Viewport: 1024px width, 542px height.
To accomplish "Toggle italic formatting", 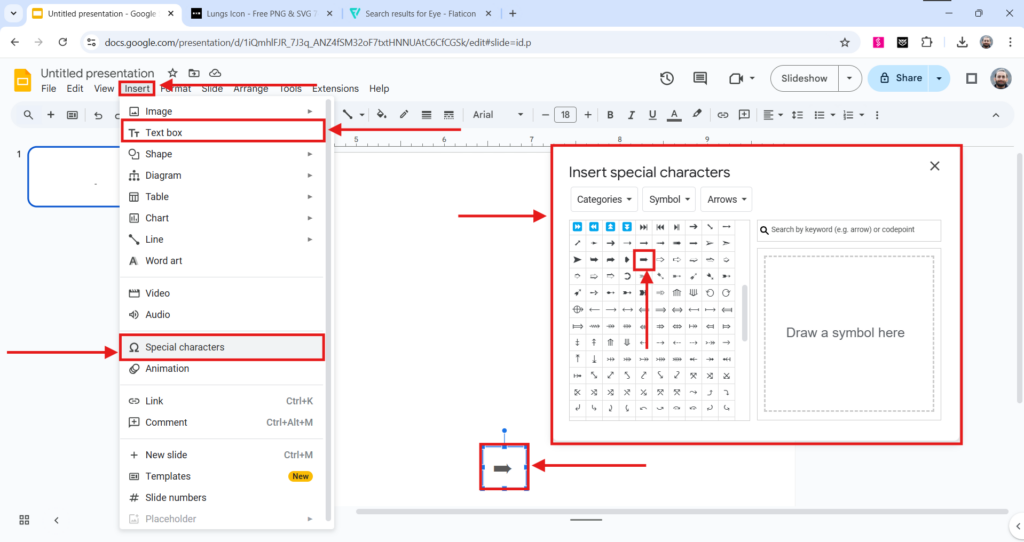I will 631,115.
